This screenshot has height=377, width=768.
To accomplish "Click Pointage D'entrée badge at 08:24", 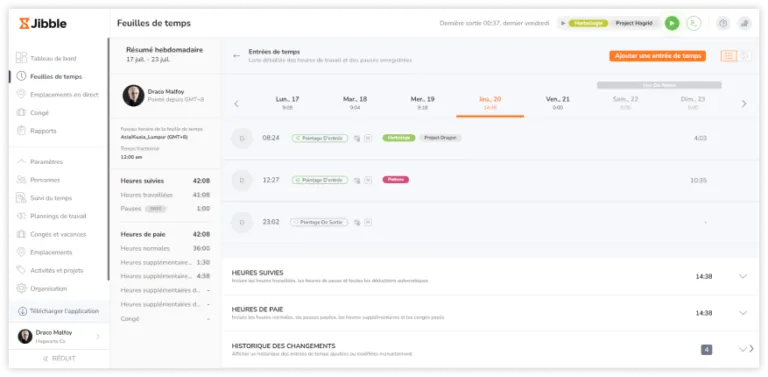I will tap(320, 139).
